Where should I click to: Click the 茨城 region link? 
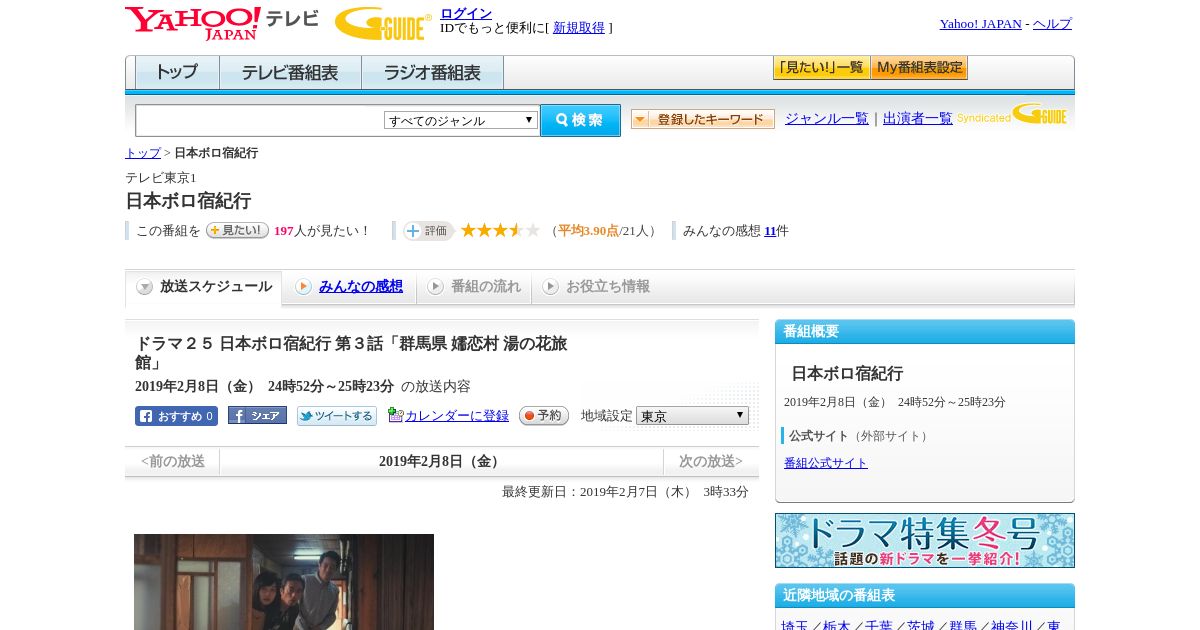(921, 626)
